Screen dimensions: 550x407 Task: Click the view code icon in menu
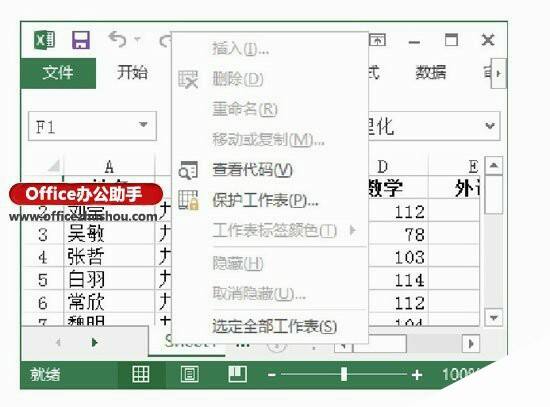click(188, 170)
